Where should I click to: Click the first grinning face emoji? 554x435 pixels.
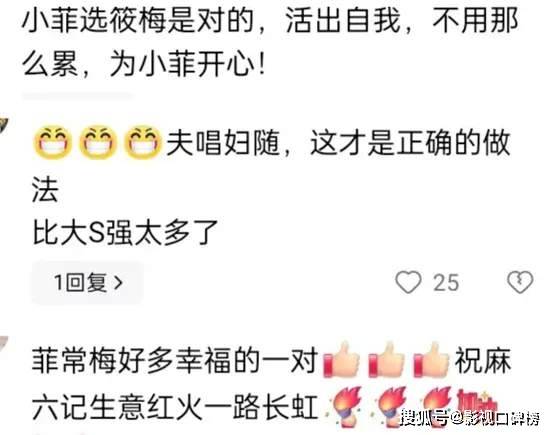[53, 143]
